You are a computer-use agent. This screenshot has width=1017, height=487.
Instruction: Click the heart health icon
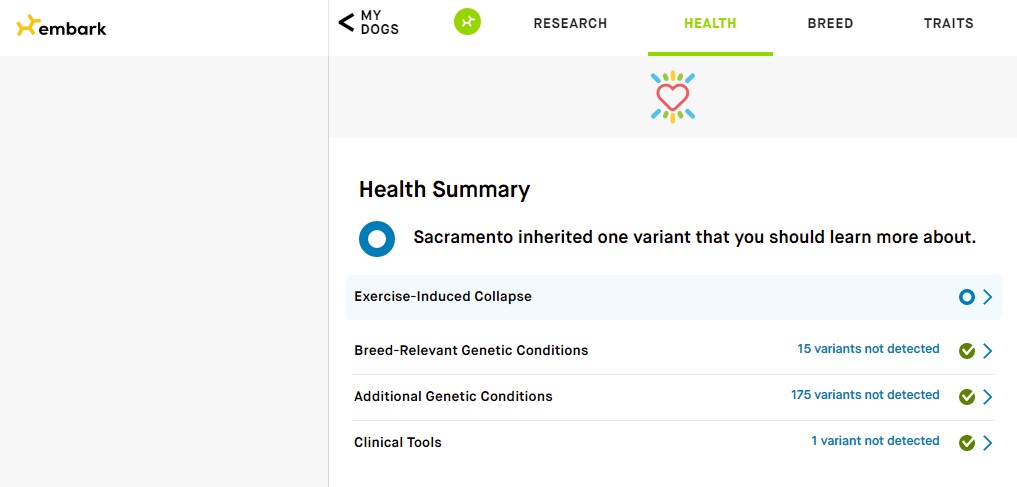click(673, 97)
